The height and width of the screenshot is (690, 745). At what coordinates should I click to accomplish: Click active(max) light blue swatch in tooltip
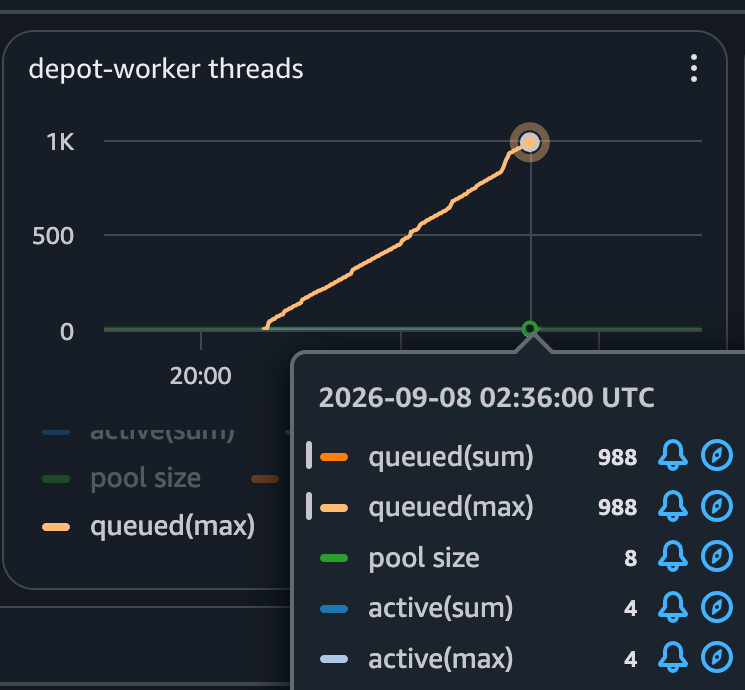334,659
